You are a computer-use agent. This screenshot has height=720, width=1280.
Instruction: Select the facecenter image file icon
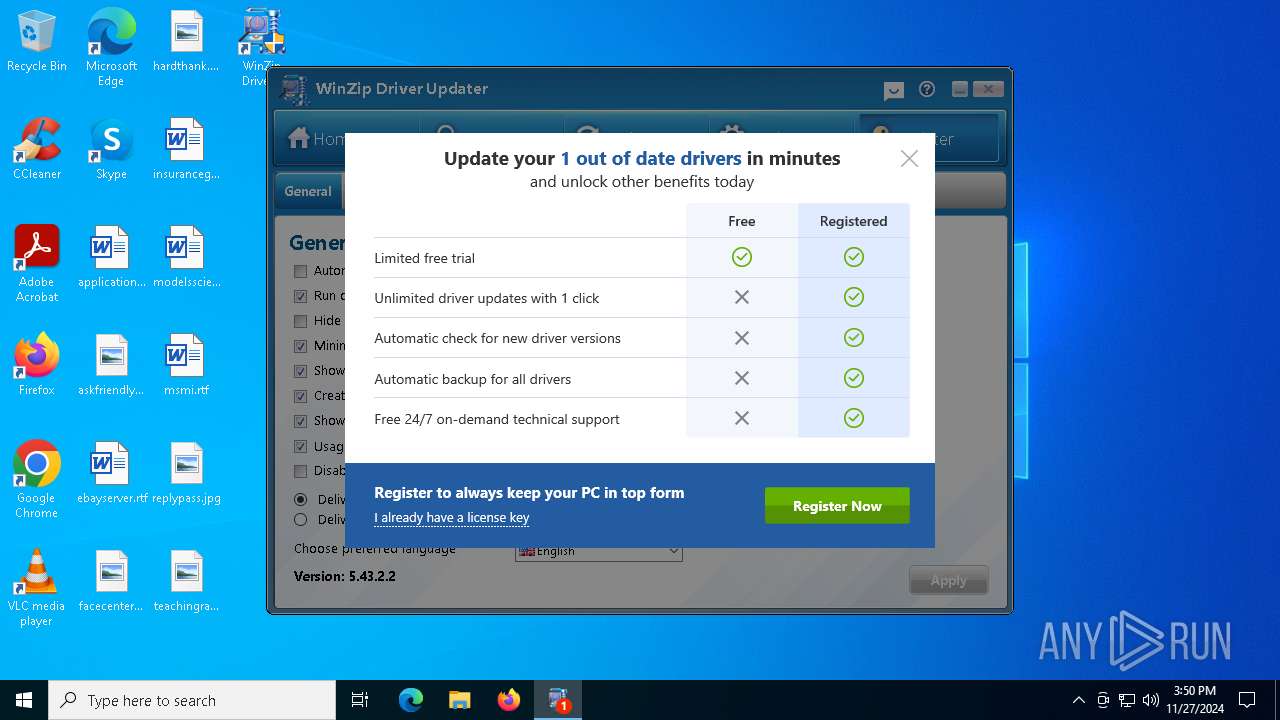pyautogui.click(x=111, y=581)
